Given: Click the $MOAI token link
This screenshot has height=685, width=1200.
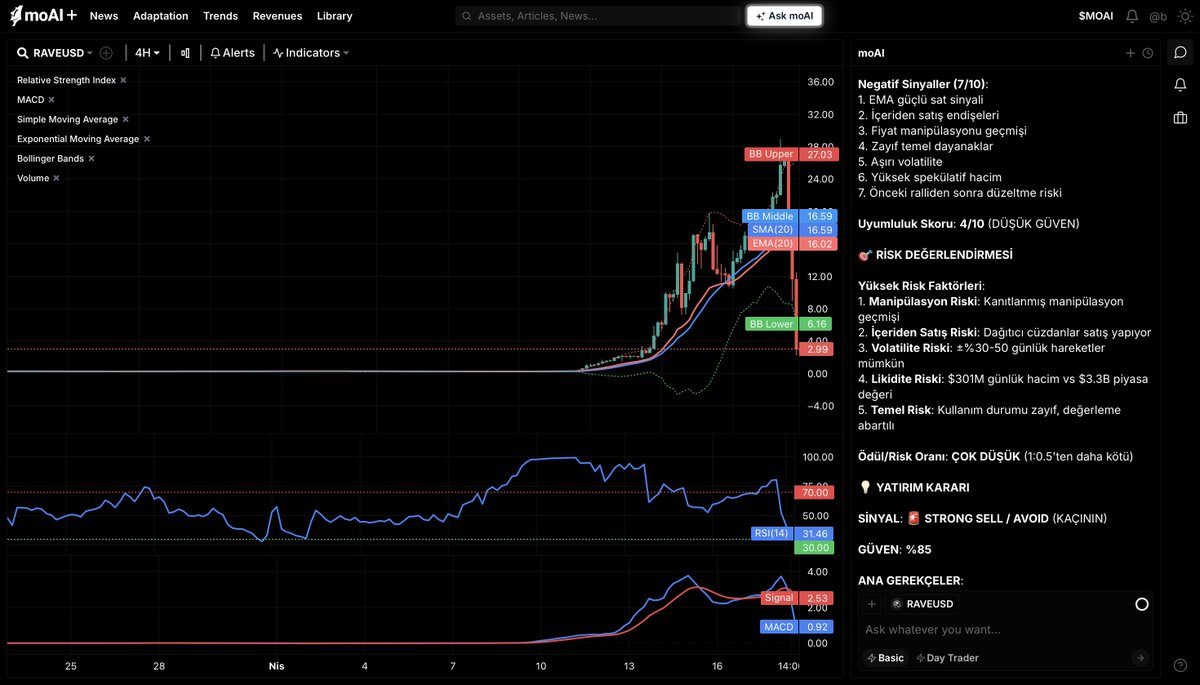Looking at the screenshot, I should (x=1095, y=16).
